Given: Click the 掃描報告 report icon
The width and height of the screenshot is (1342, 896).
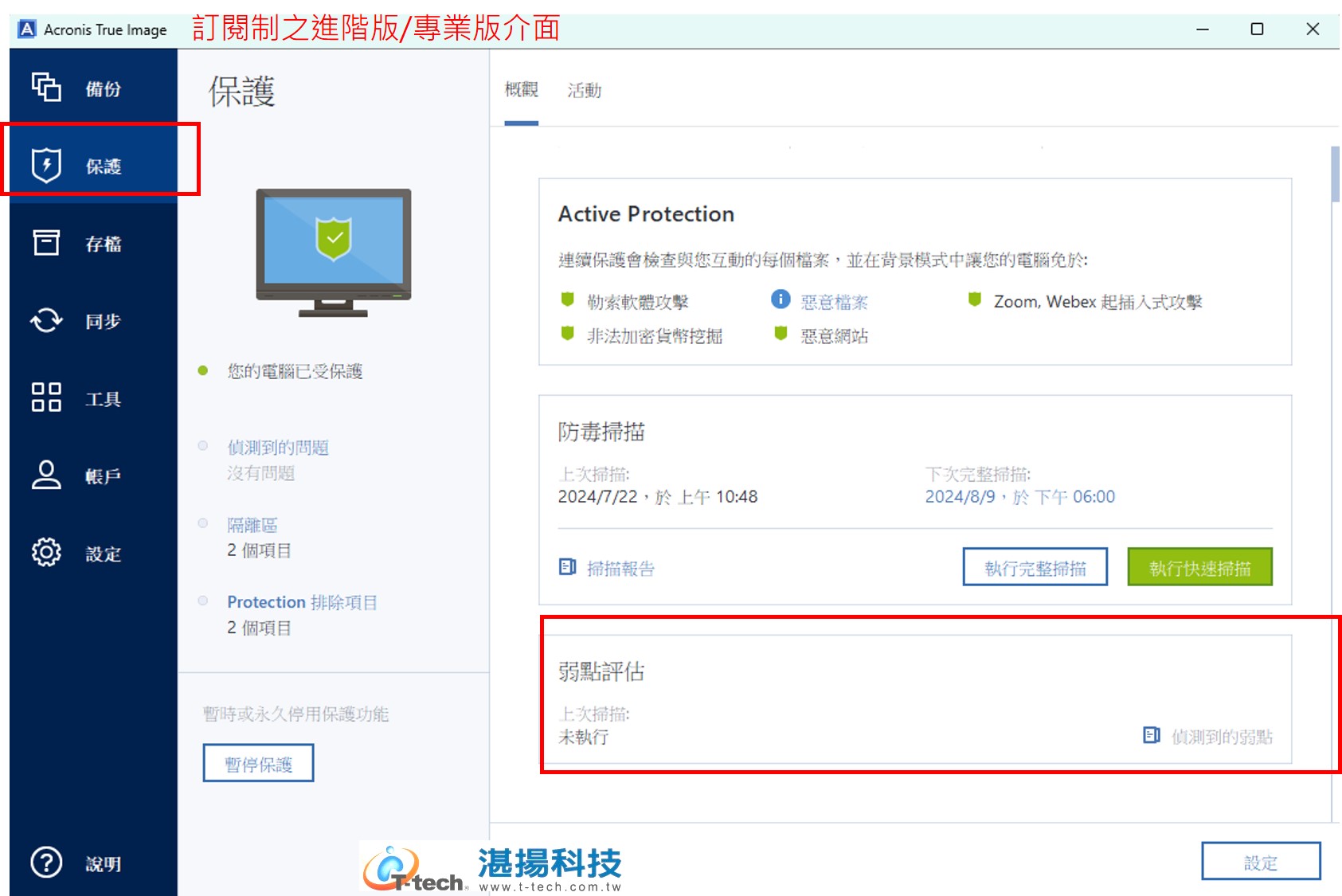Looking at the screenshot, I should pyautogui.click(x=567, y=567).
